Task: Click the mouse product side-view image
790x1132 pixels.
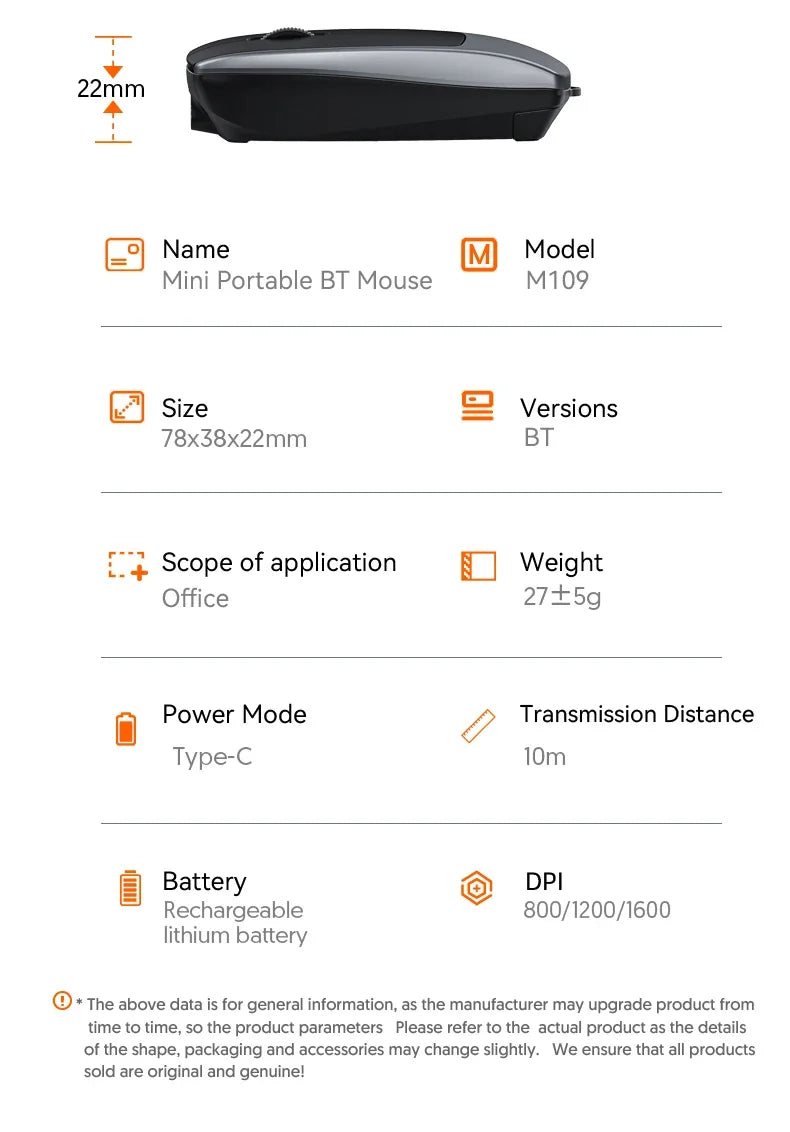Action: [x=383, y=84]
